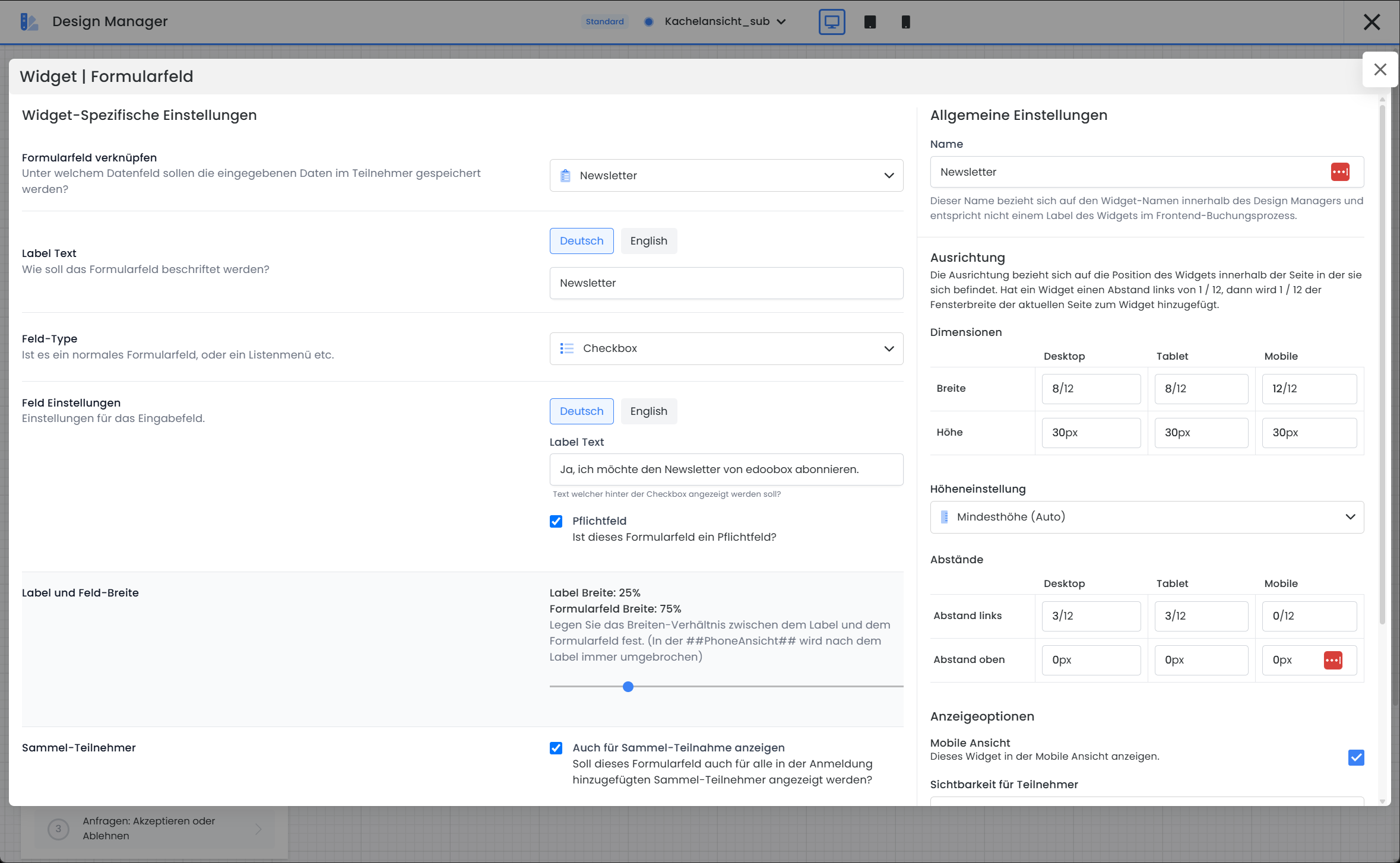Uncheck the Pflichtfeld checkbox
Image resolution: width=1400 pixels, height=863 pixels.
pos(556,521)
